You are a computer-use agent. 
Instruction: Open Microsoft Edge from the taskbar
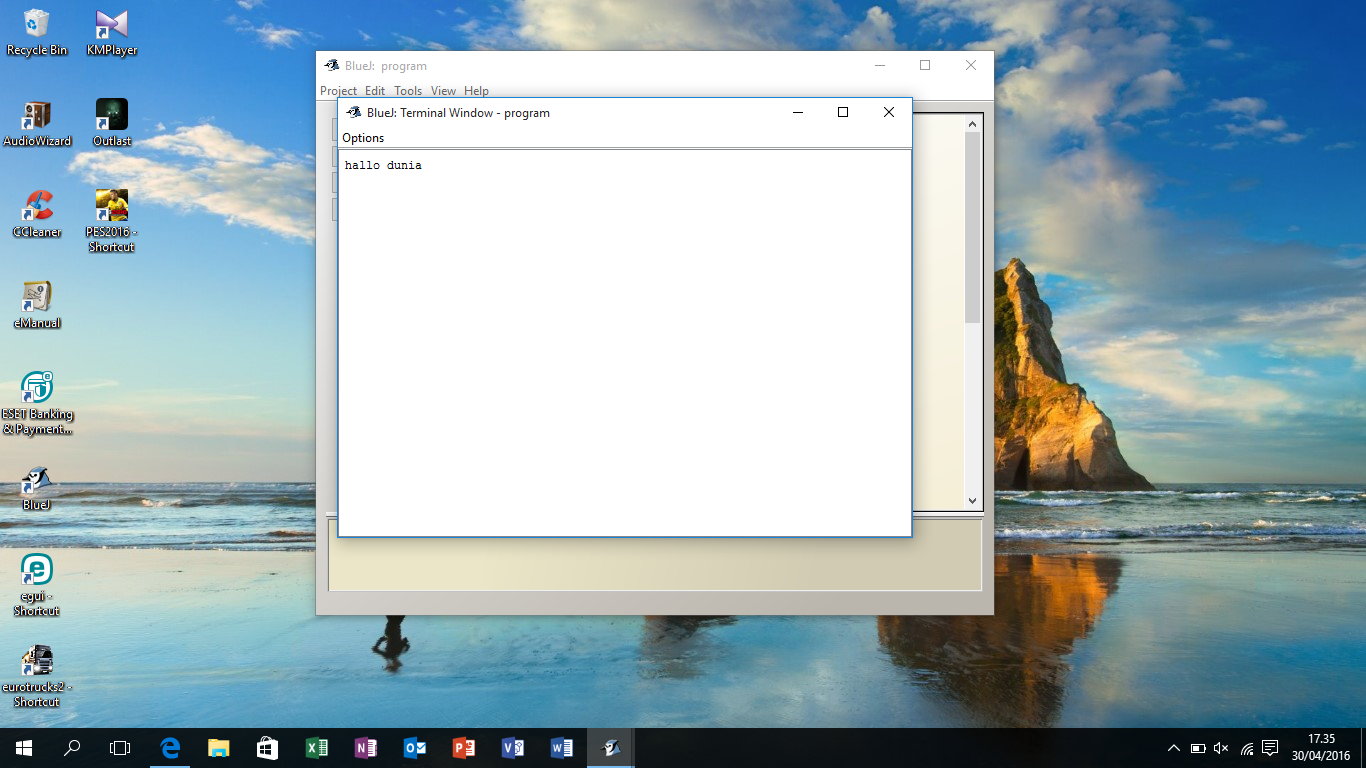(x=169, y=747)
